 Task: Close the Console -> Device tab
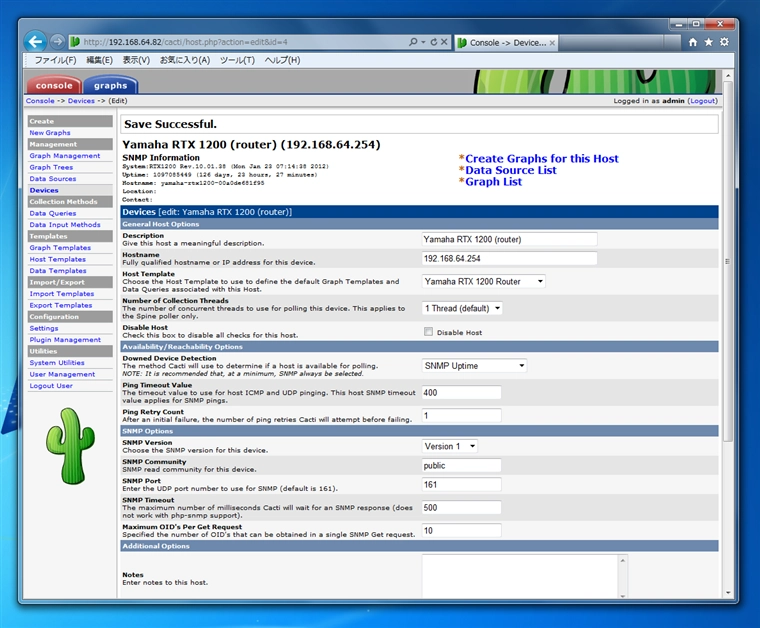pos(552,43)
